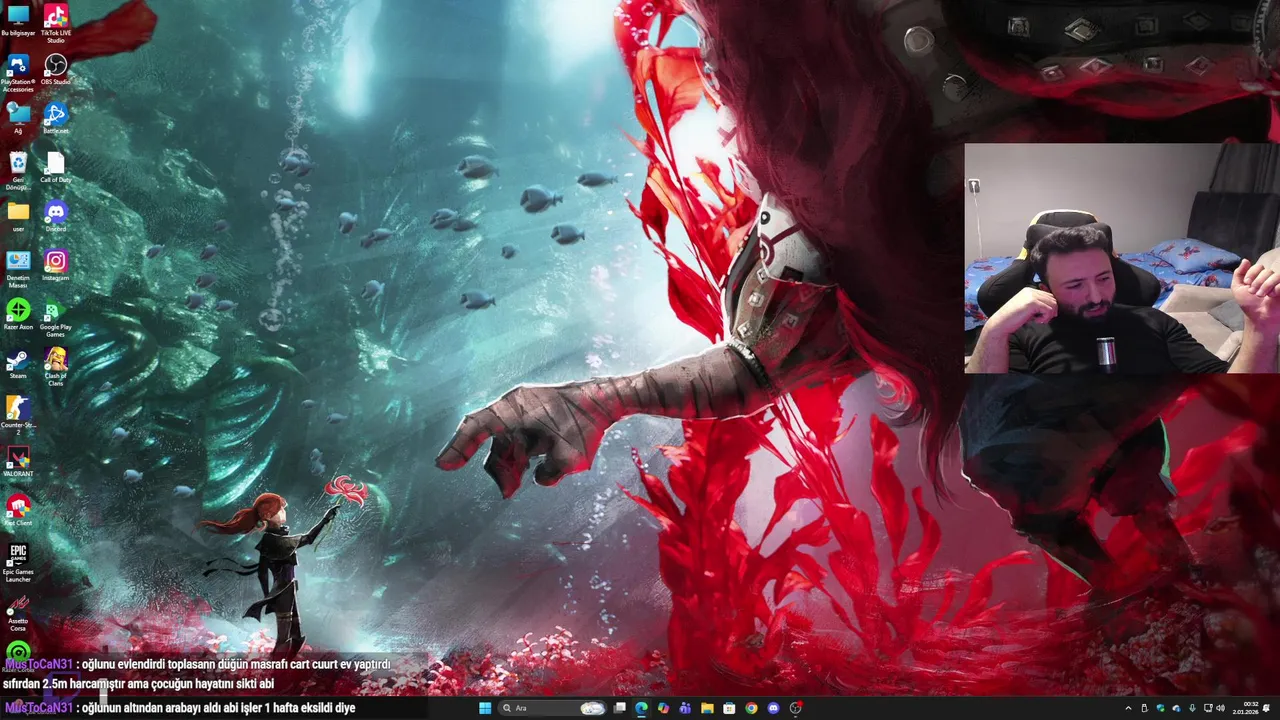This screenshot has height=720, width=1280.
Task: Select the Epic Games Launcher shortcut
Action: coord(18,563)
